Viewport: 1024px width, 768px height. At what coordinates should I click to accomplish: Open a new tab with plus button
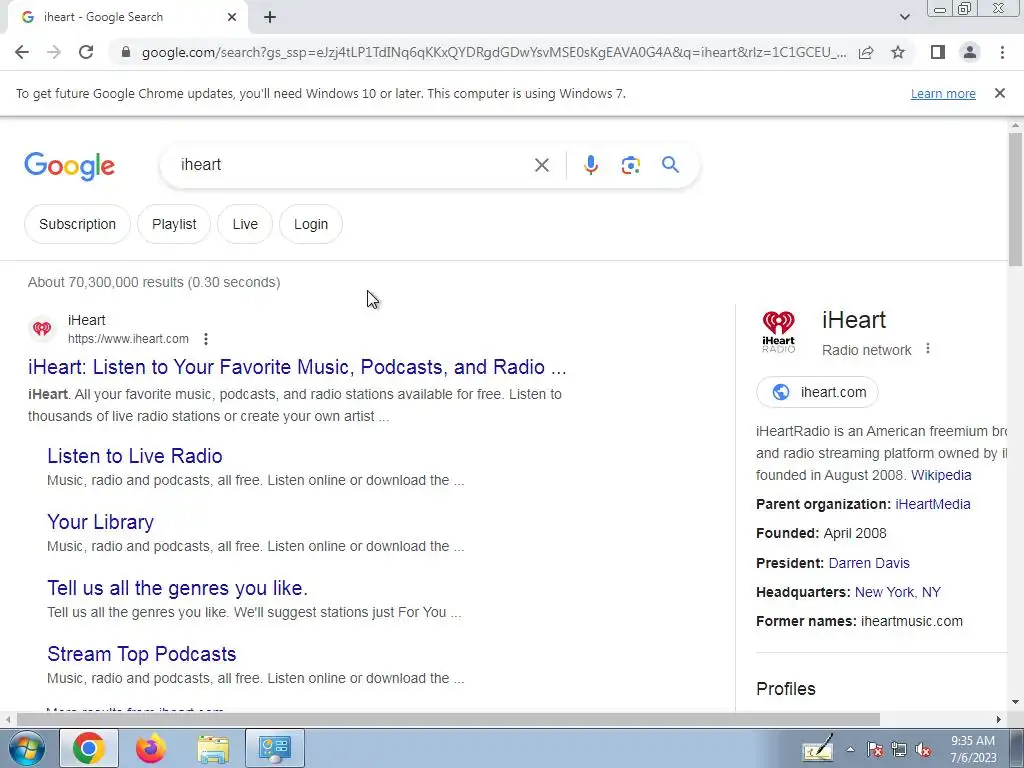270,17
